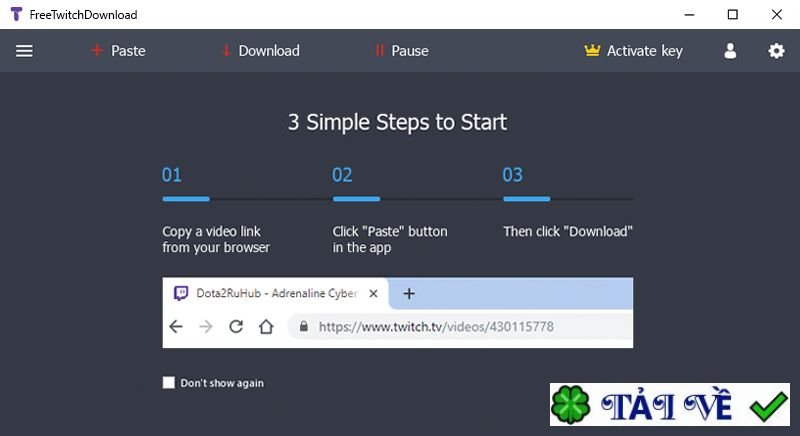Click the FreeTwitchDownload logo in title bar
This screenshot has width=800, height=436.
pos(16,14)
